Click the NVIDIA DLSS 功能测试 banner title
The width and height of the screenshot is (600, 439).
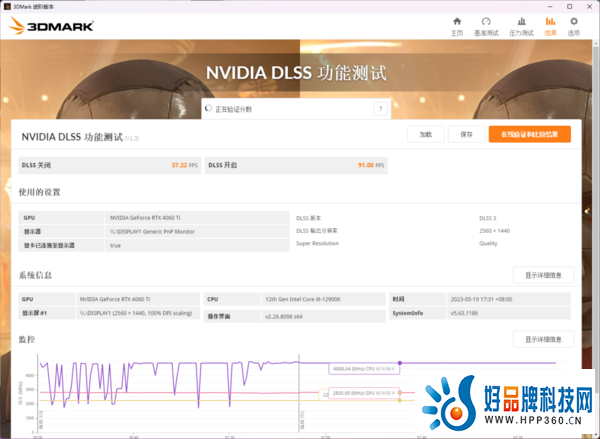click(x=296, y=73)
